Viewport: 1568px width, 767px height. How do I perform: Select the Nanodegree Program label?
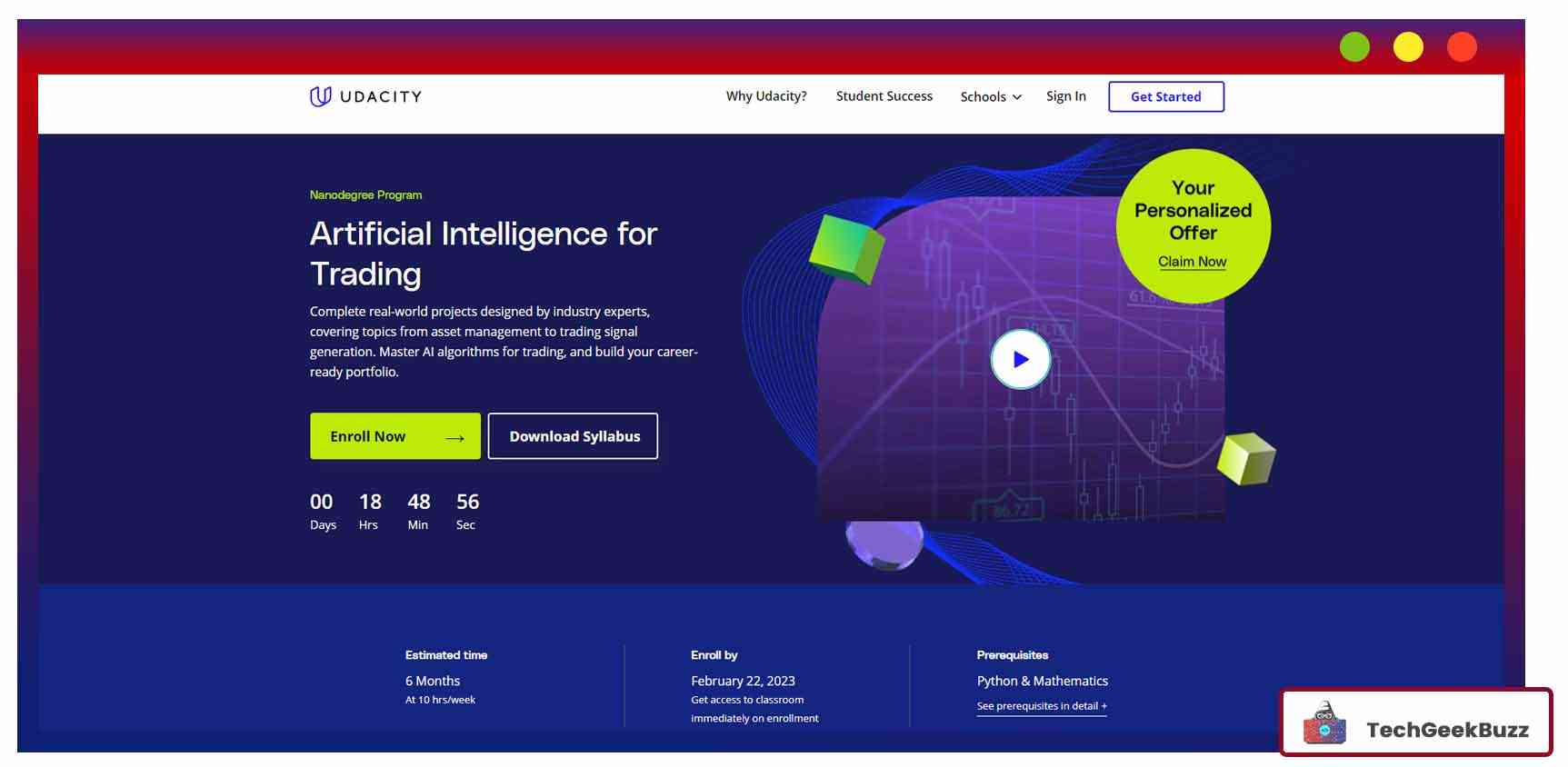tap(365, 195)
